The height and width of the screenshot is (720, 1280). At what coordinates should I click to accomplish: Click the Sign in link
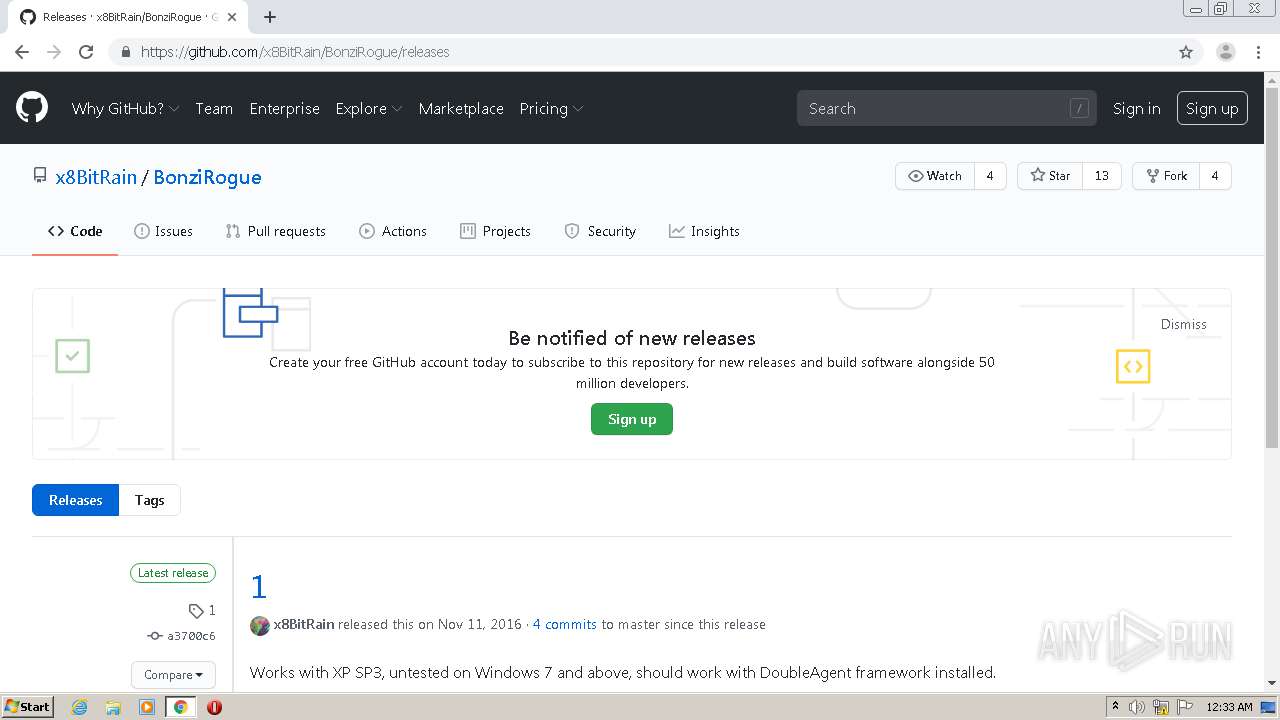tap(1137, 108)
